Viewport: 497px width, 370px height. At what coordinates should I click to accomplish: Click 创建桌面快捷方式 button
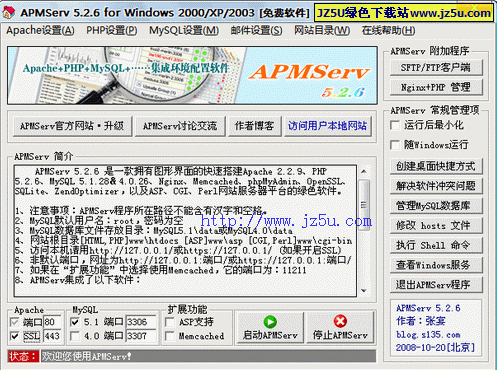(x=436, y=166)
